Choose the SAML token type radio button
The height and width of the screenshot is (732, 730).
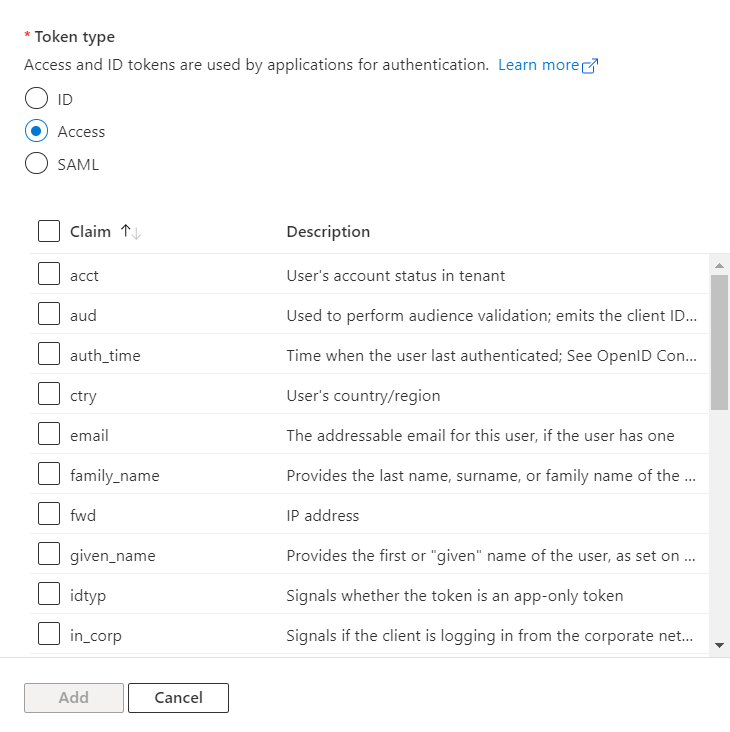[36, 164]
